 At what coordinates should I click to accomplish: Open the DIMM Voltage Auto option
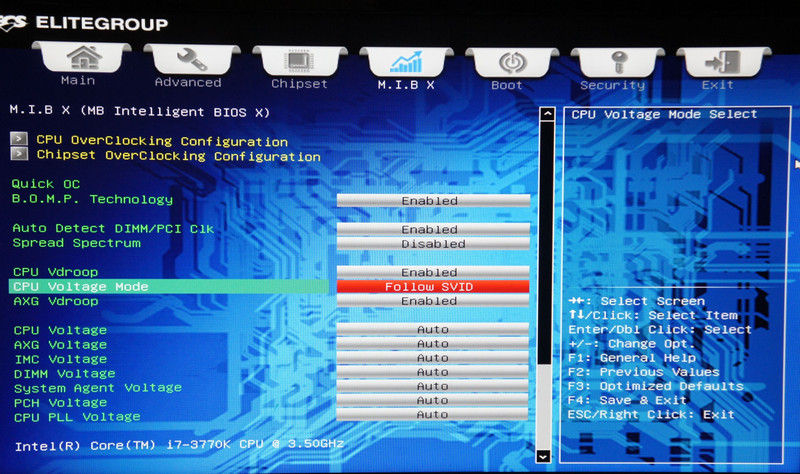432,372
